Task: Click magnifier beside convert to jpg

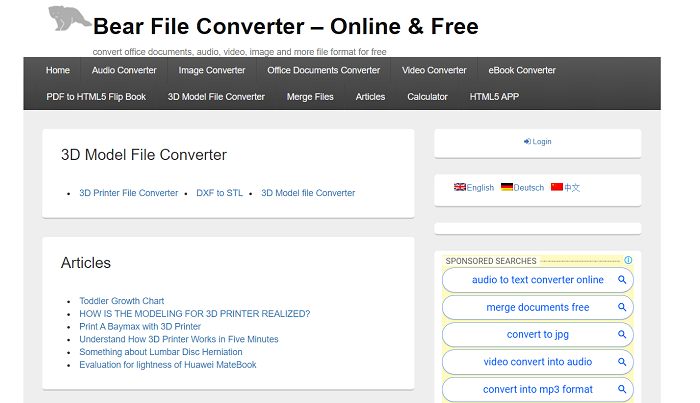Action: [x=622, y=334]
